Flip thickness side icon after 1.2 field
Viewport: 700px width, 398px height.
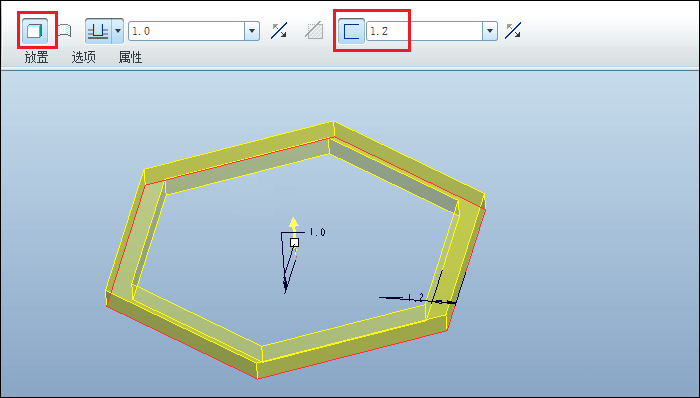(x=513, y=31)
